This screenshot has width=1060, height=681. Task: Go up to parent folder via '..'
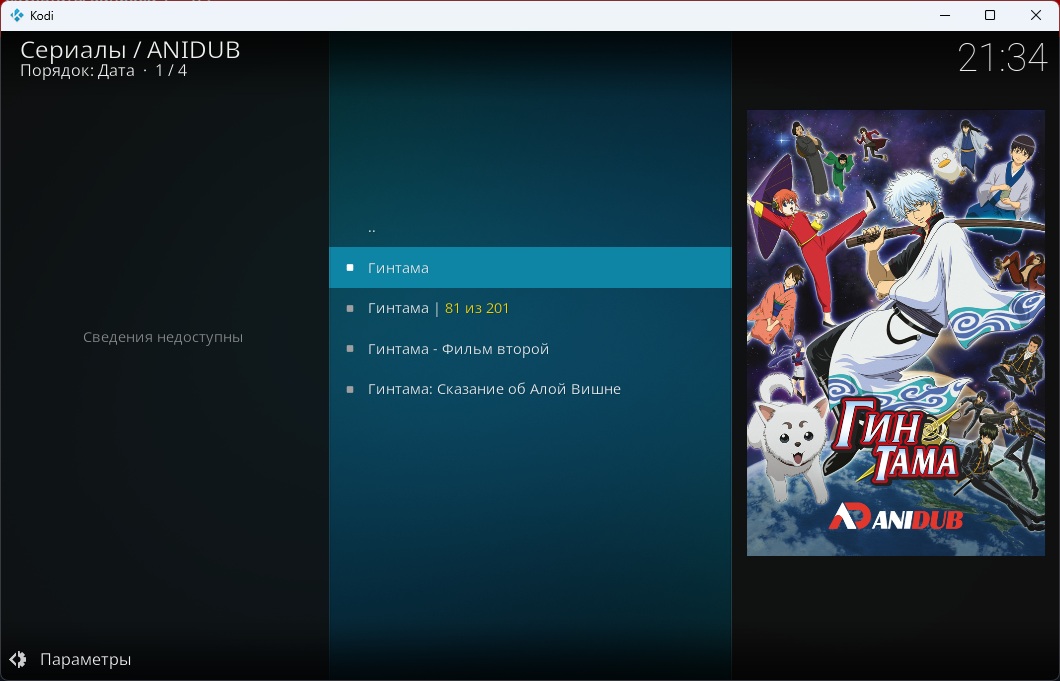pyautogui.click(x=530, y=228)
